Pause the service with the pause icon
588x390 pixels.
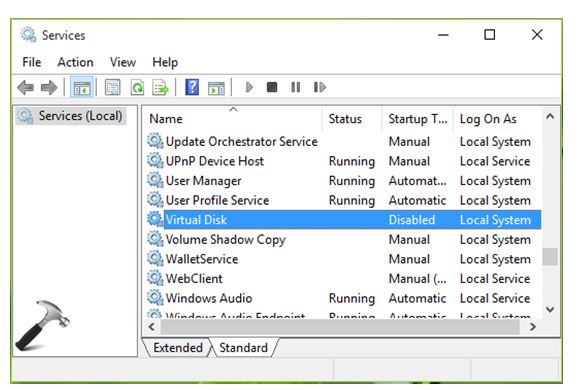[x=296, y=87]
